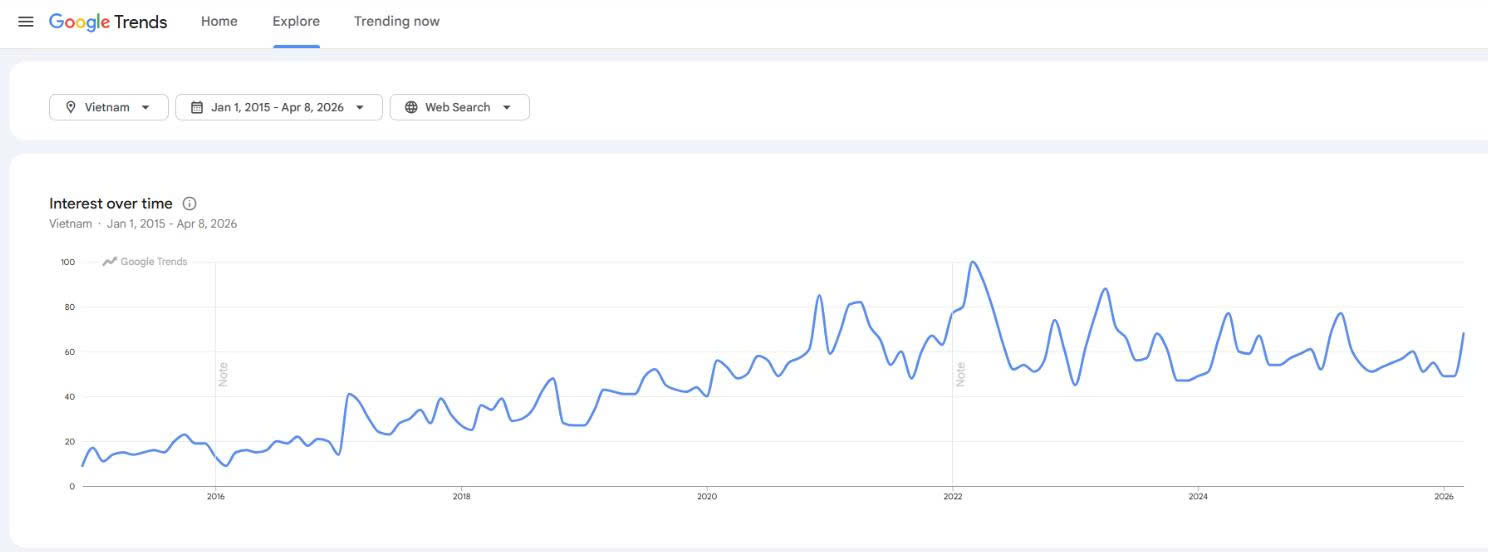The image size is (1488, 552).
Task: Click the 2018 label on time axis
Action: pos(461,496)
